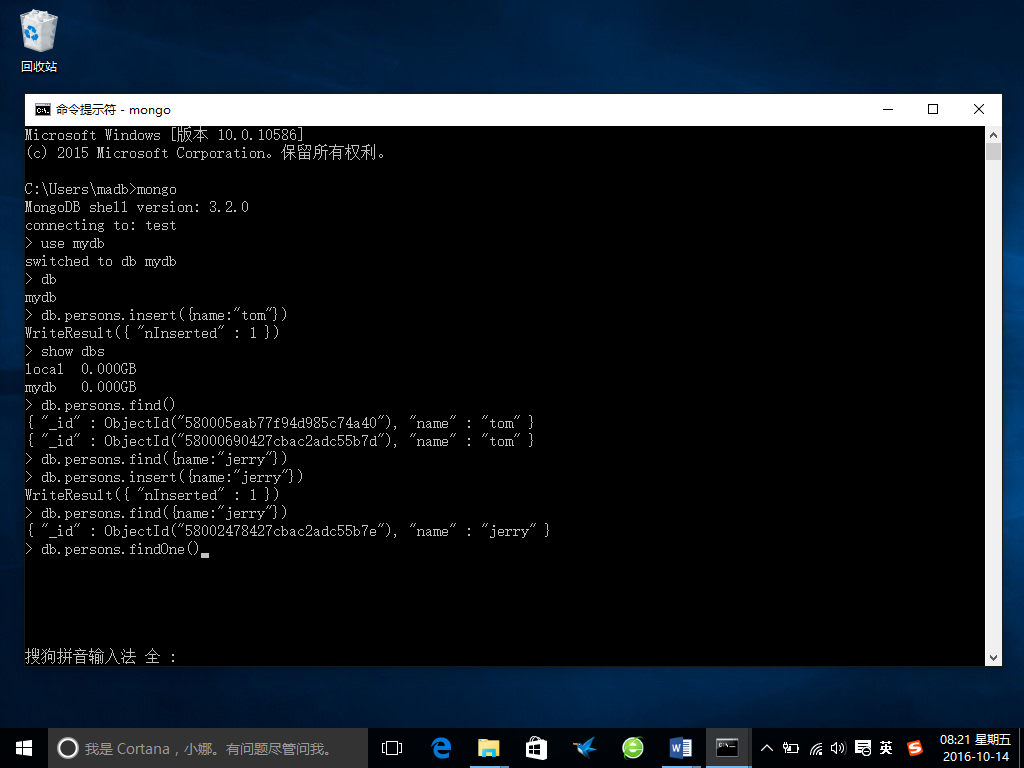Select the command prompt taskbar button

click(x=728, y=748)
